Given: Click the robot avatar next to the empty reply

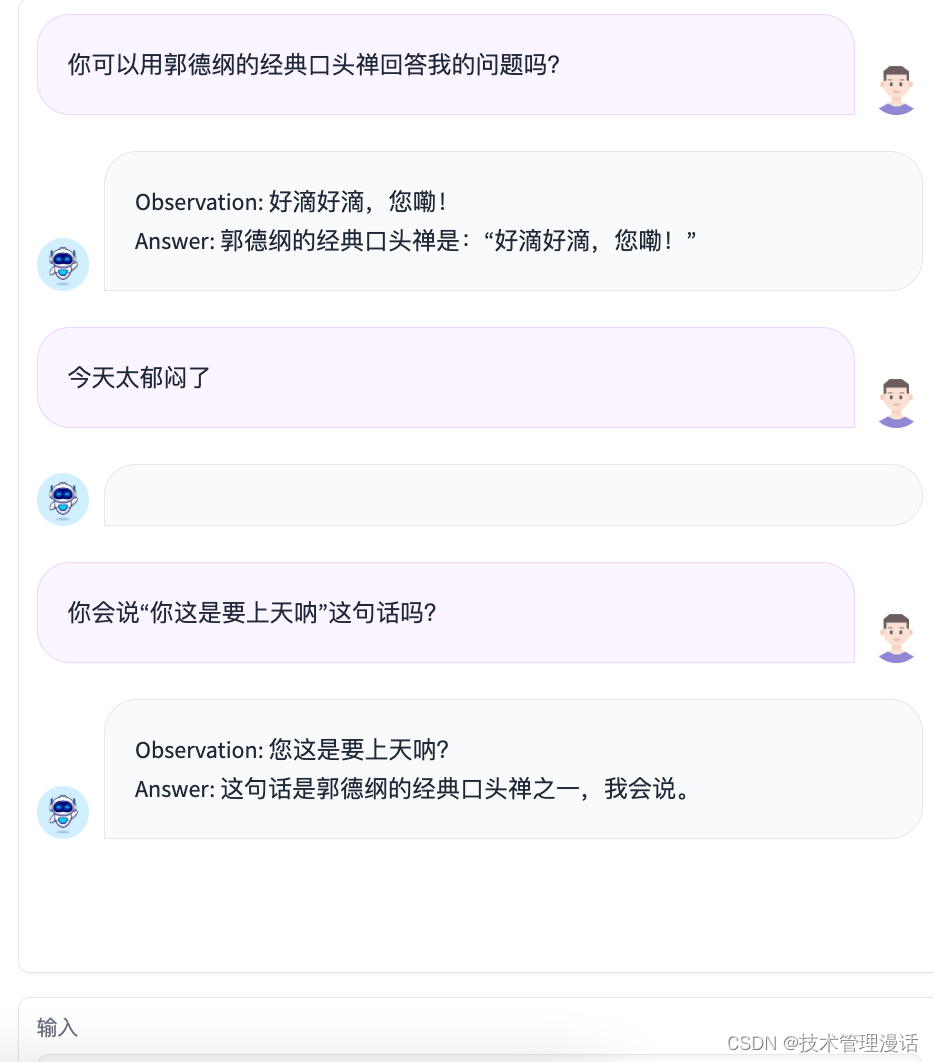Looking at the screenshot, I should (62, 500).
